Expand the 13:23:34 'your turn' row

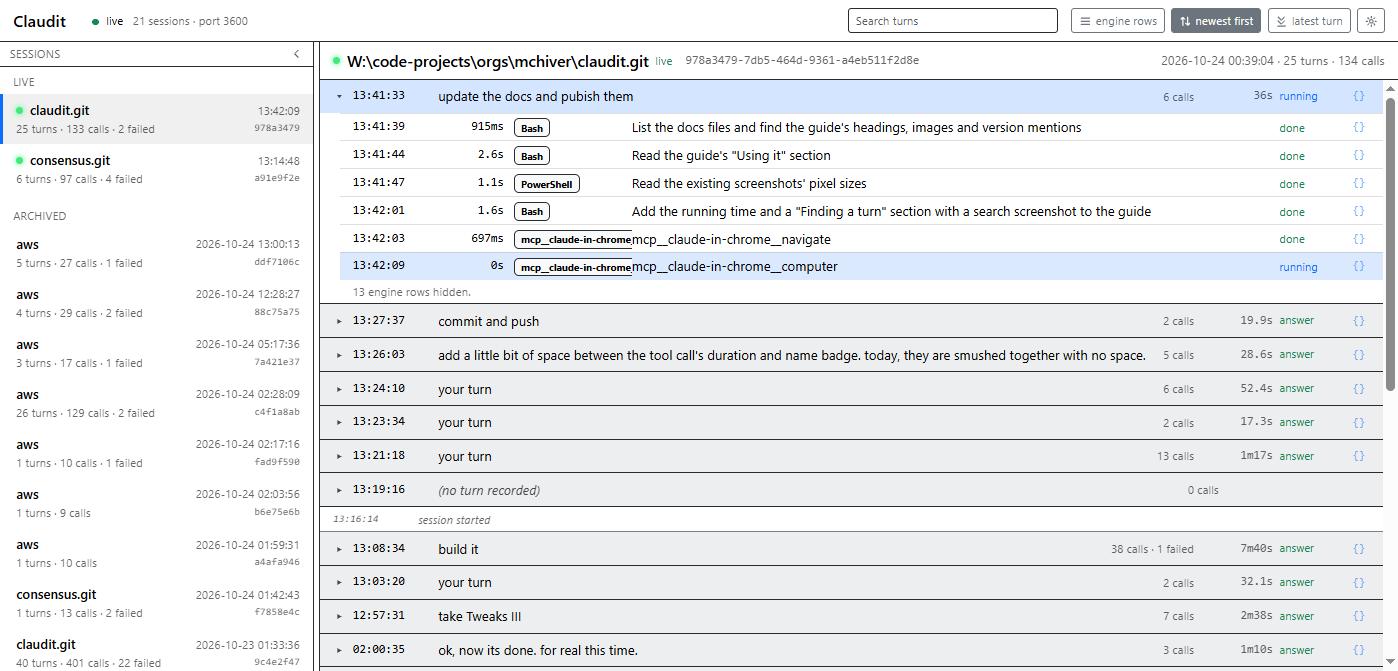click(x=340, y=422)
